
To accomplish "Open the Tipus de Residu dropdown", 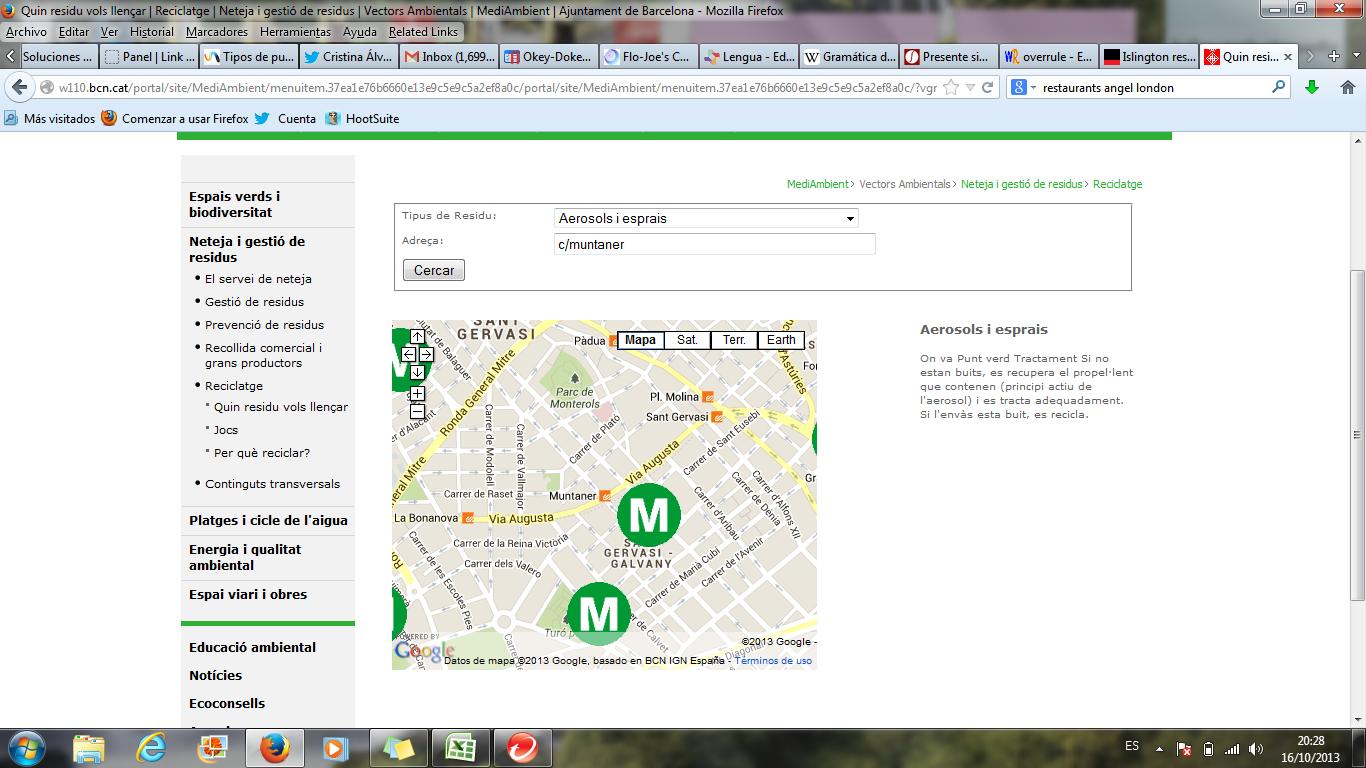I will click(706, 218).
